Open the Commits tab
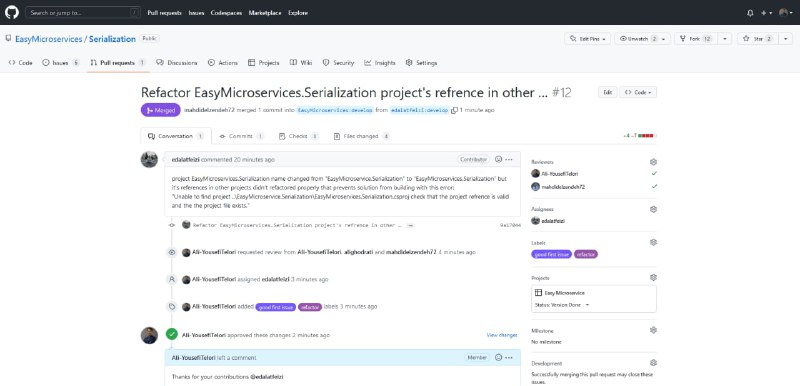 click(242, 136)
